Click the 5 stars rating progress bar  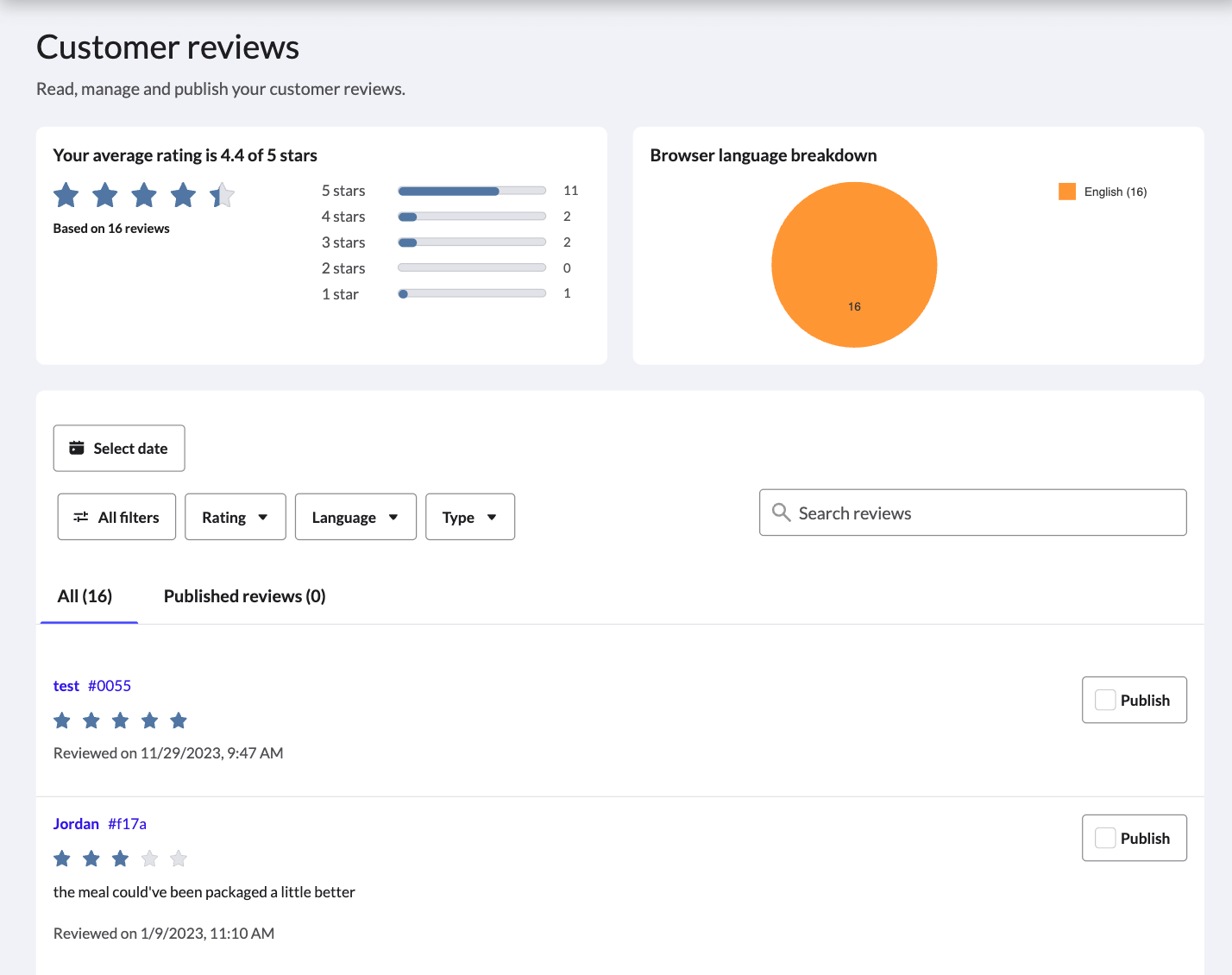point(471,190)
